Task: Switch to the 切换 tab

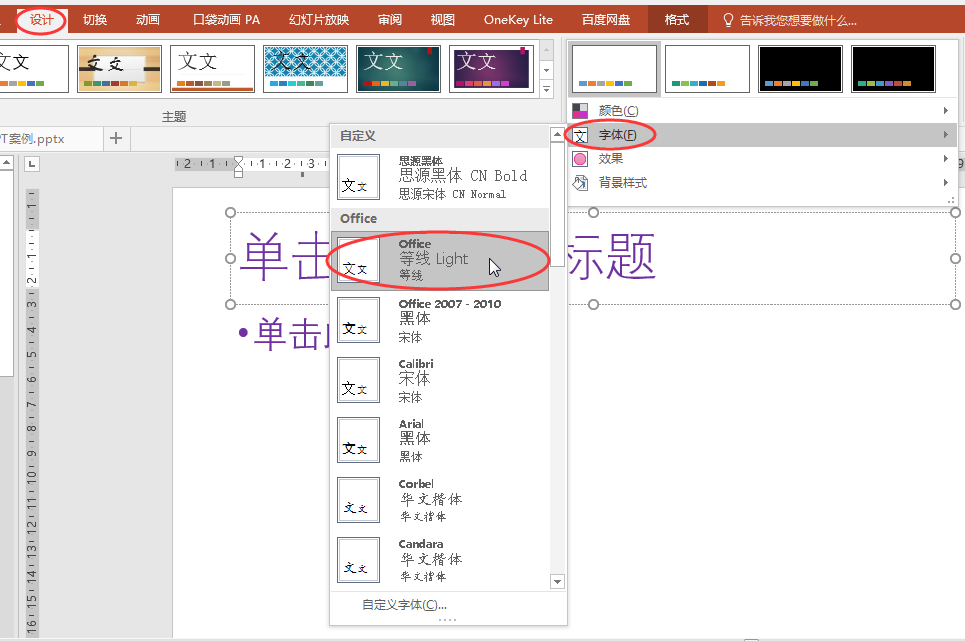Action: [x=95, y=20]
